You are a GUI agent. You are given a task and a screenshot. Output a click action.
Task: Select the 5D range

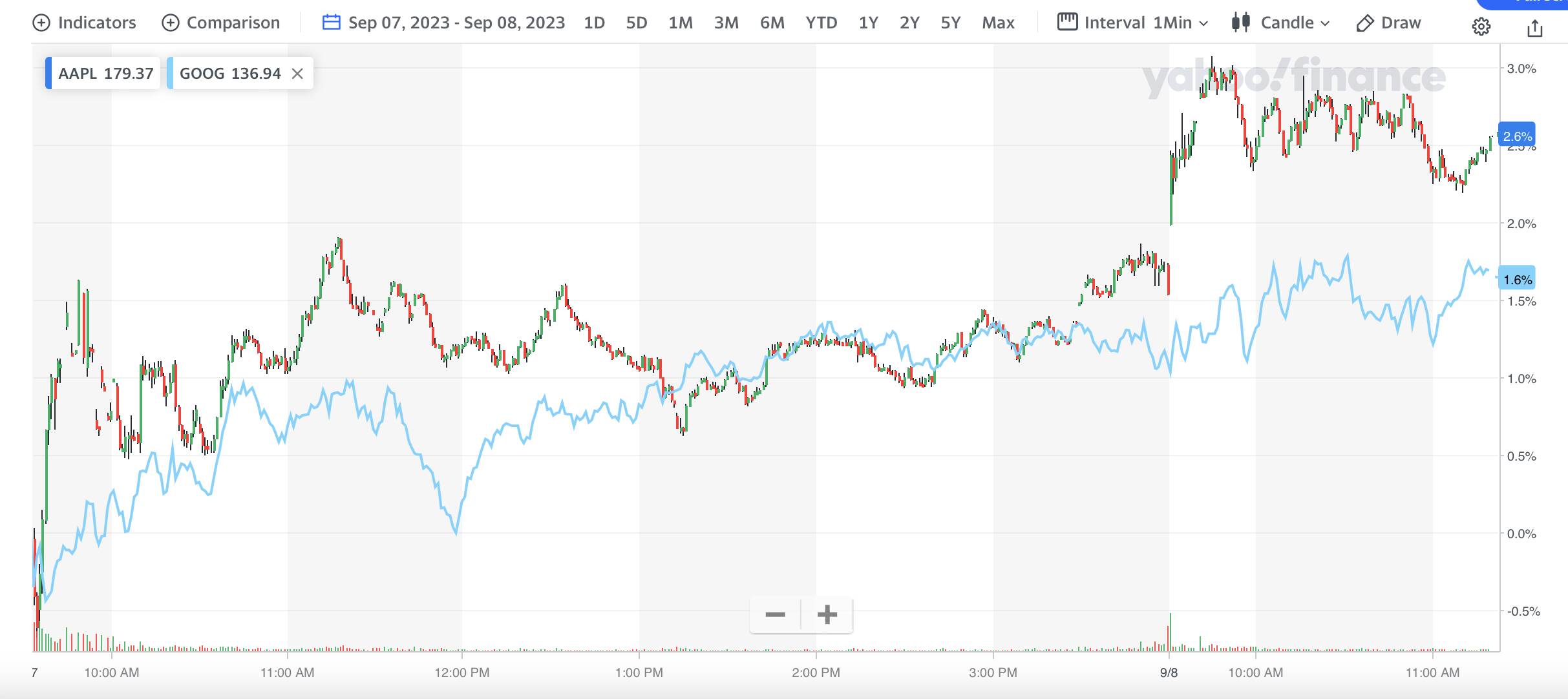point(637,23)
